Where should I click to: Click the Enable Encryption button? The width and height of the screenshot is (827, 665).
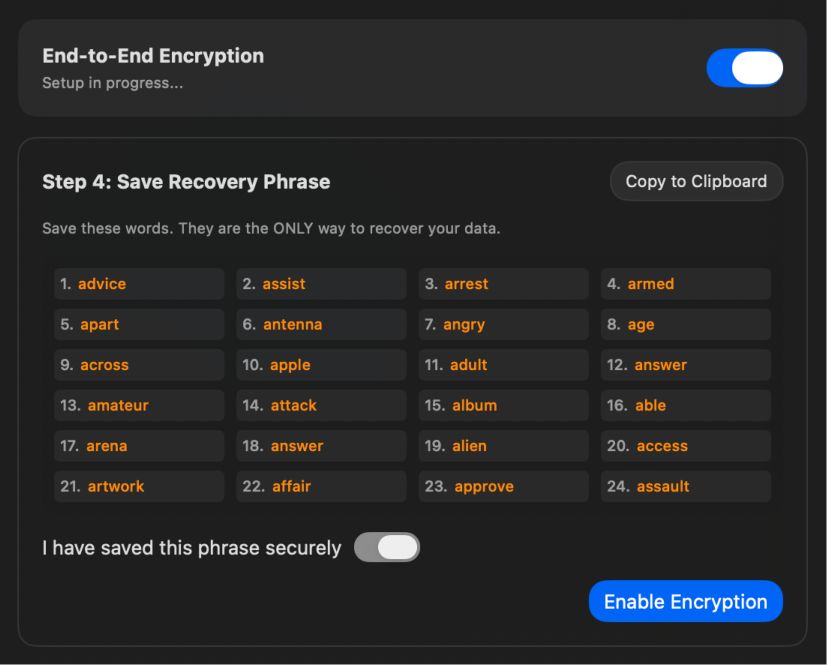point(685,601)
